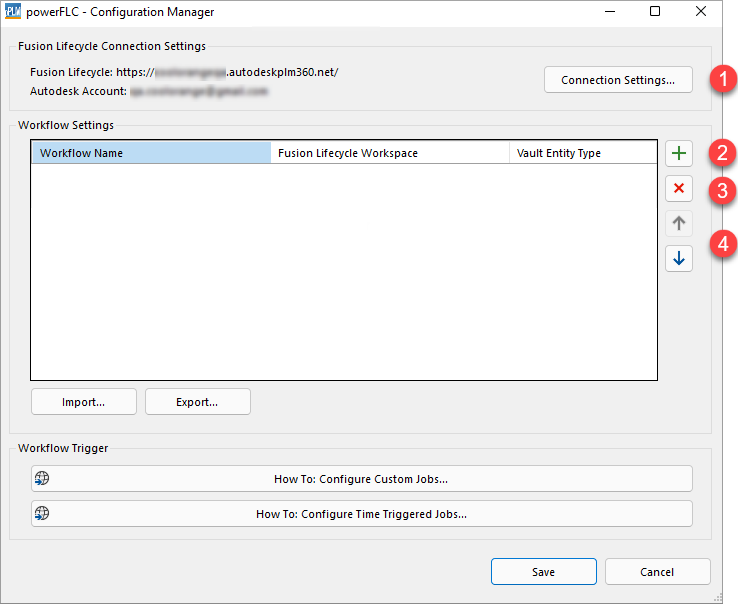Viewport: 738px width, 604px height.
Task: Open How To: Configure Custom Jobs
Action: (x=361, y=479)
